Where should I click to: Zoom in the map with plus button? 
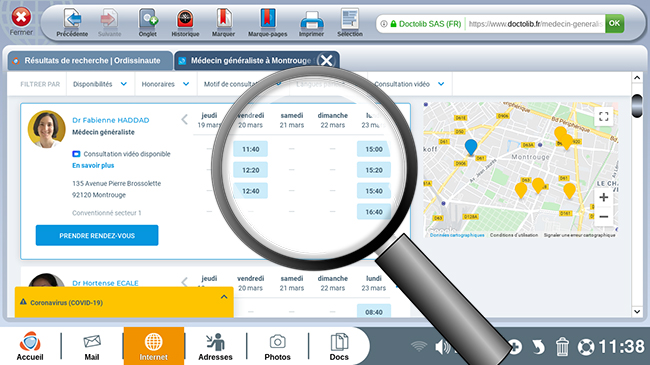[x=604, y=197]
